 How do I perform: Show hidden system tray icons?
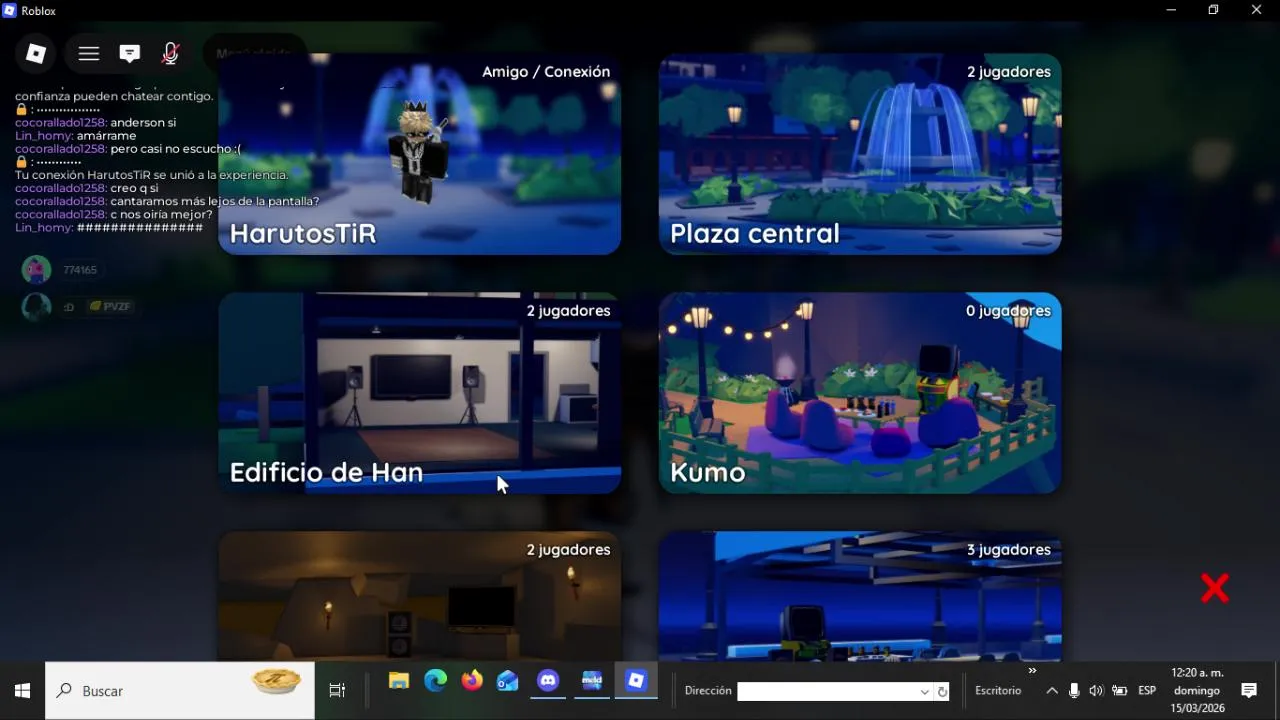coord(1052,691)
